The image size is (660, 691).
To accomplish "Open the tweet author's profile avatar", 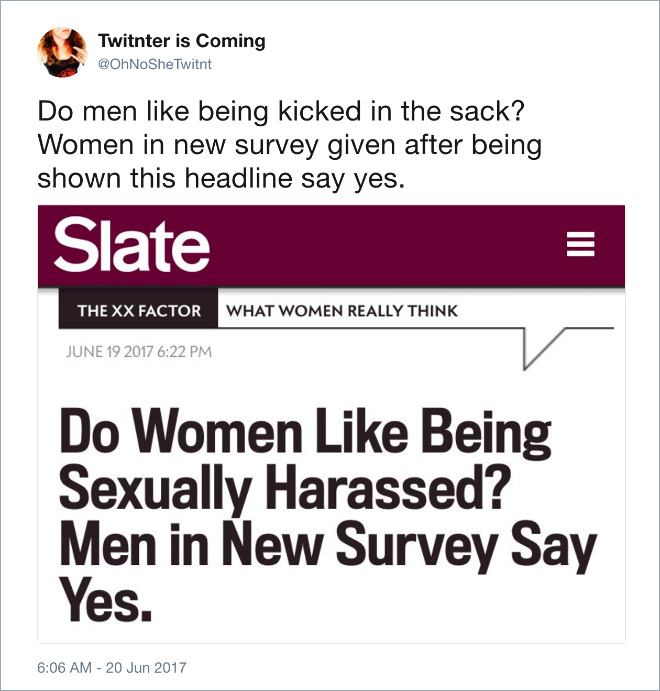I will 62,52.
